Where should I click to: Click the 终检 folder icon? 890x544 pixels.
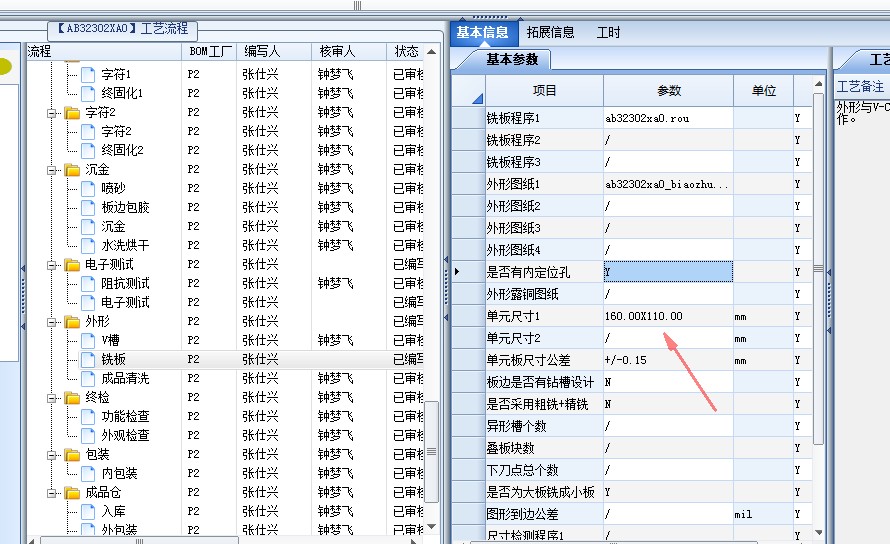[x=72, y=397]
